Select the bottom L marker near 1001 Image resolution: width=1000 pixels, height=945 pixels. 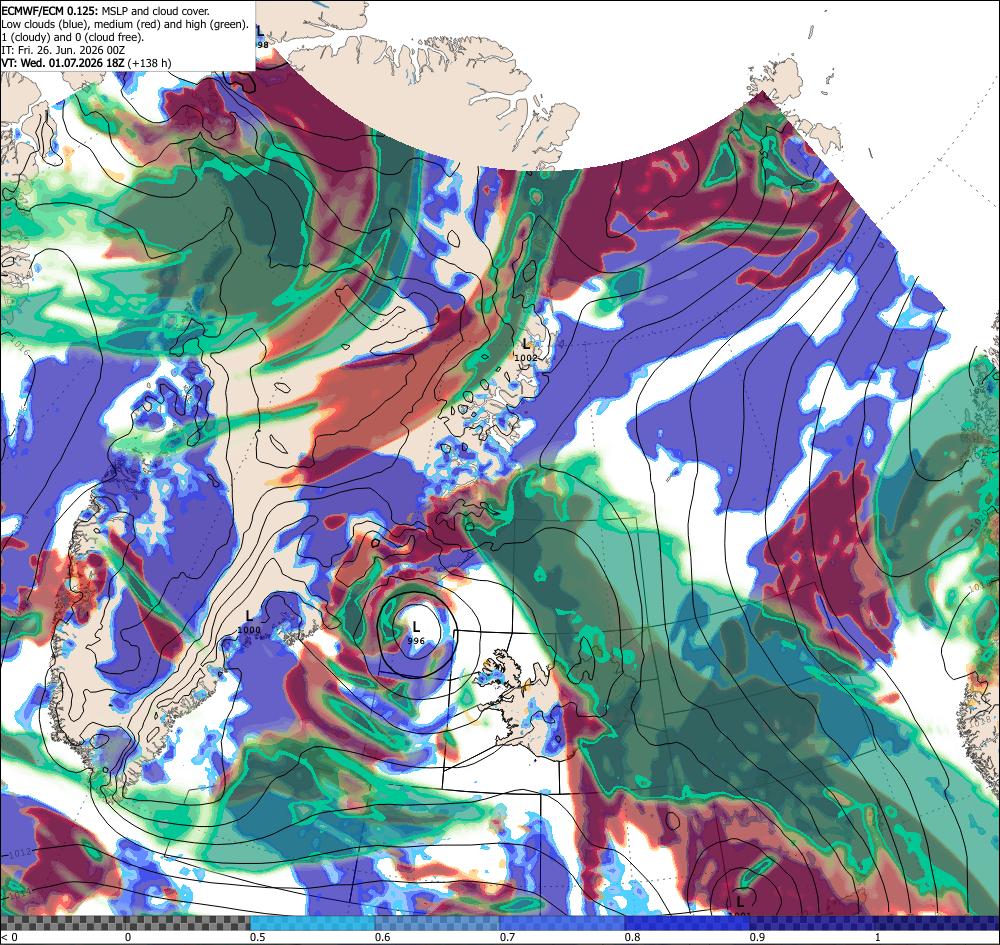click(x=740, y=905)
